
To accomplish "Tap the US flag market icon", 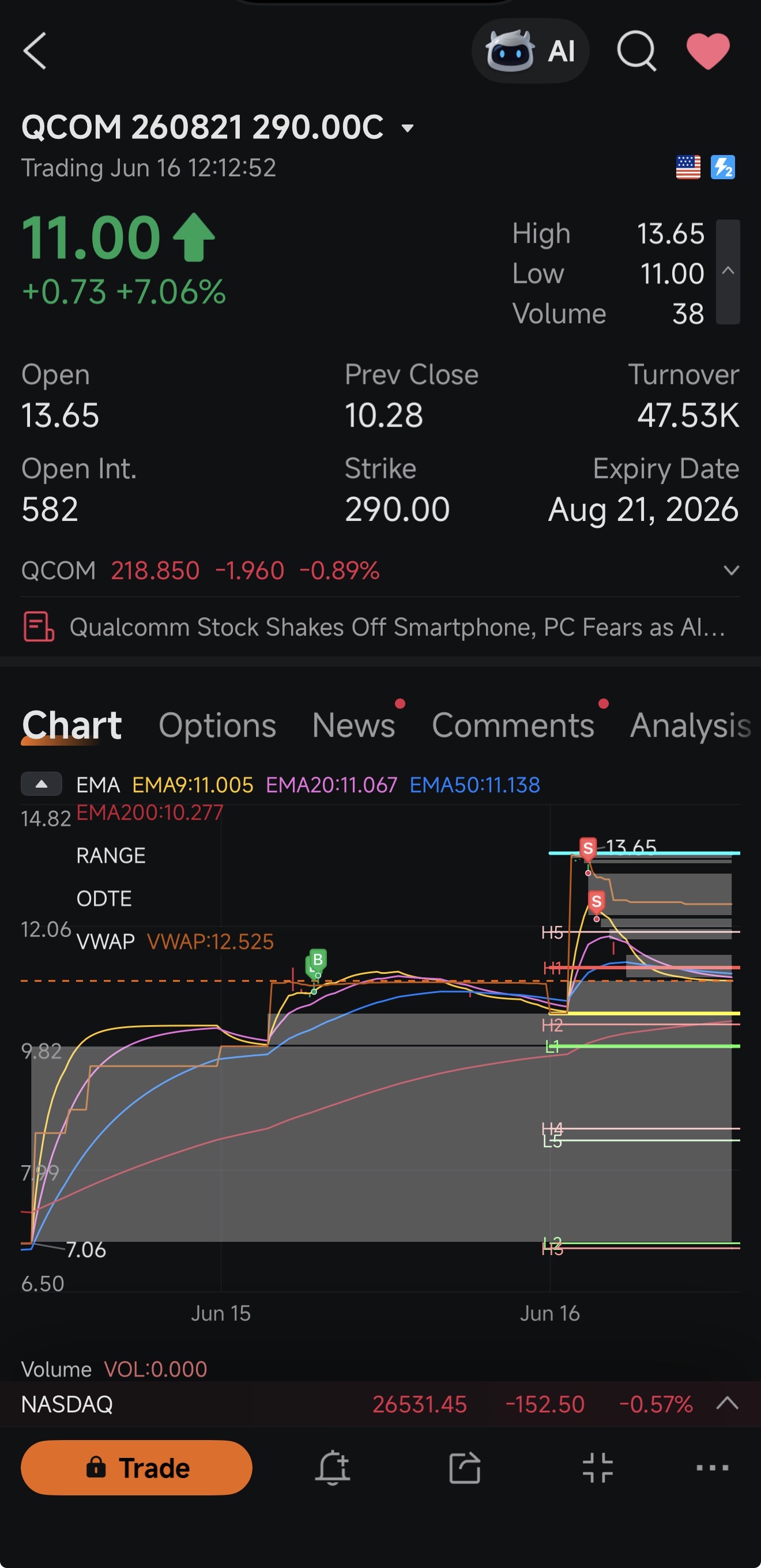I will click(688, 167).
